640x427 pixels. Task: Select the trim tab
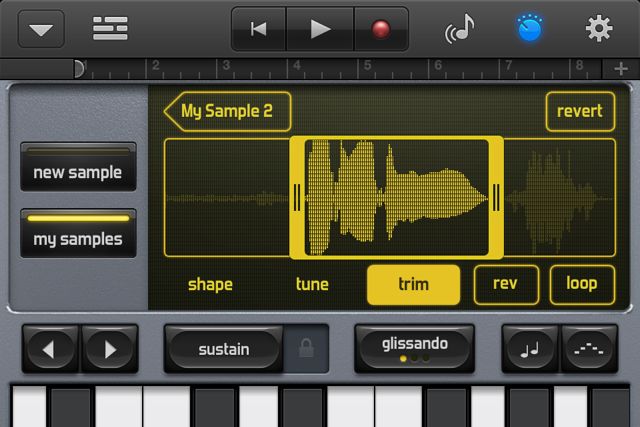[x=413, y=285]
